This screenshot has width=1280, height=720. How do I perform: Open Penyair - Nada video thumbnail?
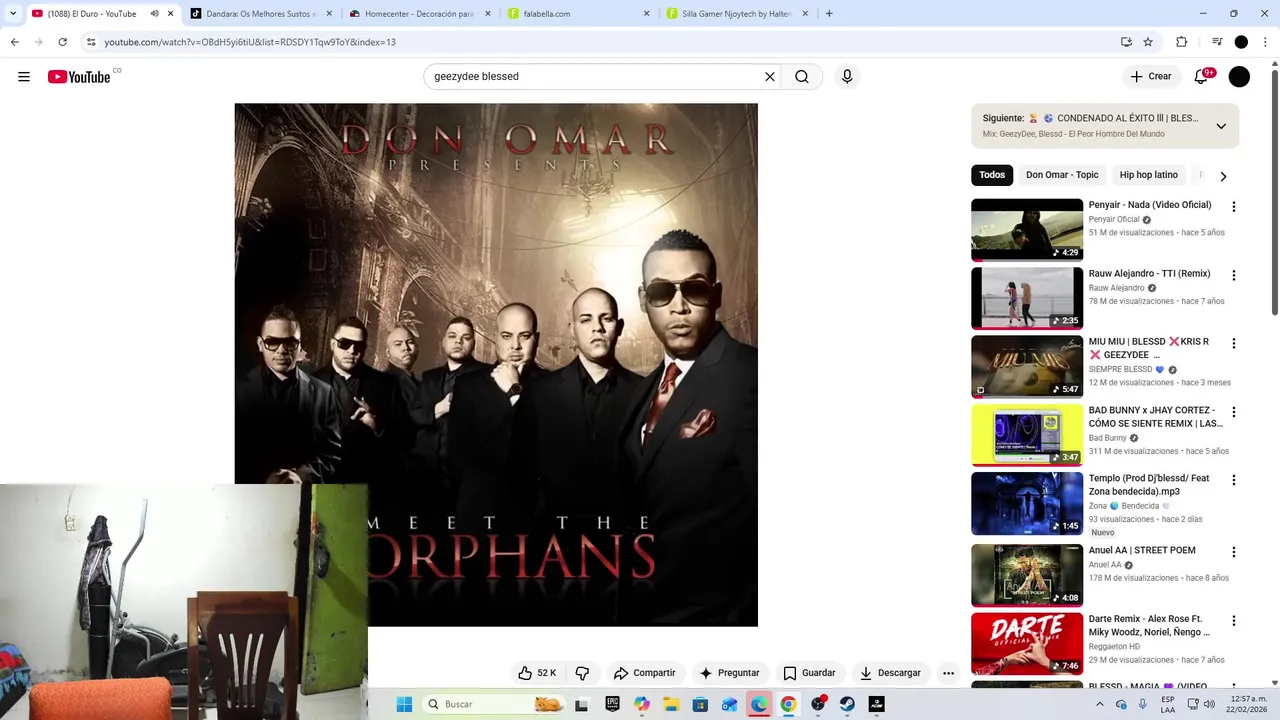(x=1027, y=230)
